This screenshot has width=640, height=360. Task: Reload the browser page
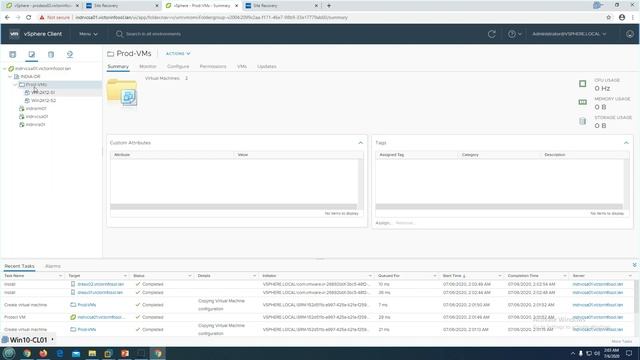[29, 18]
